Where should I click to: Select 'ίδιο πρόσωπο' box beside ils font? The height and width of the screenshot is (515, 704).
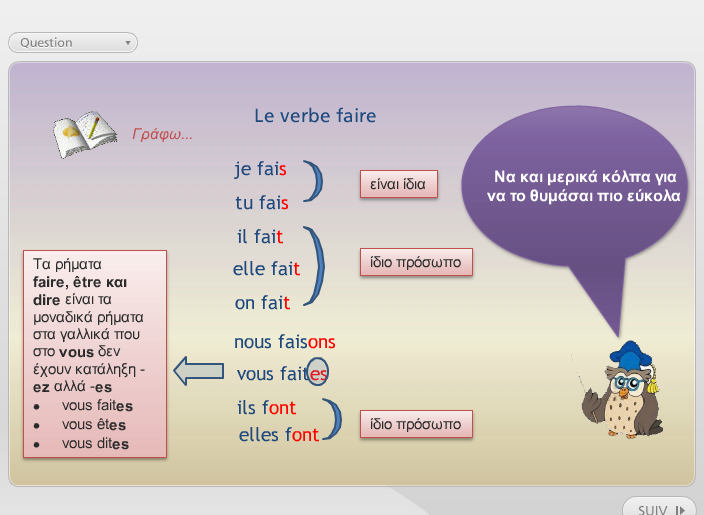tap(415, 424)
